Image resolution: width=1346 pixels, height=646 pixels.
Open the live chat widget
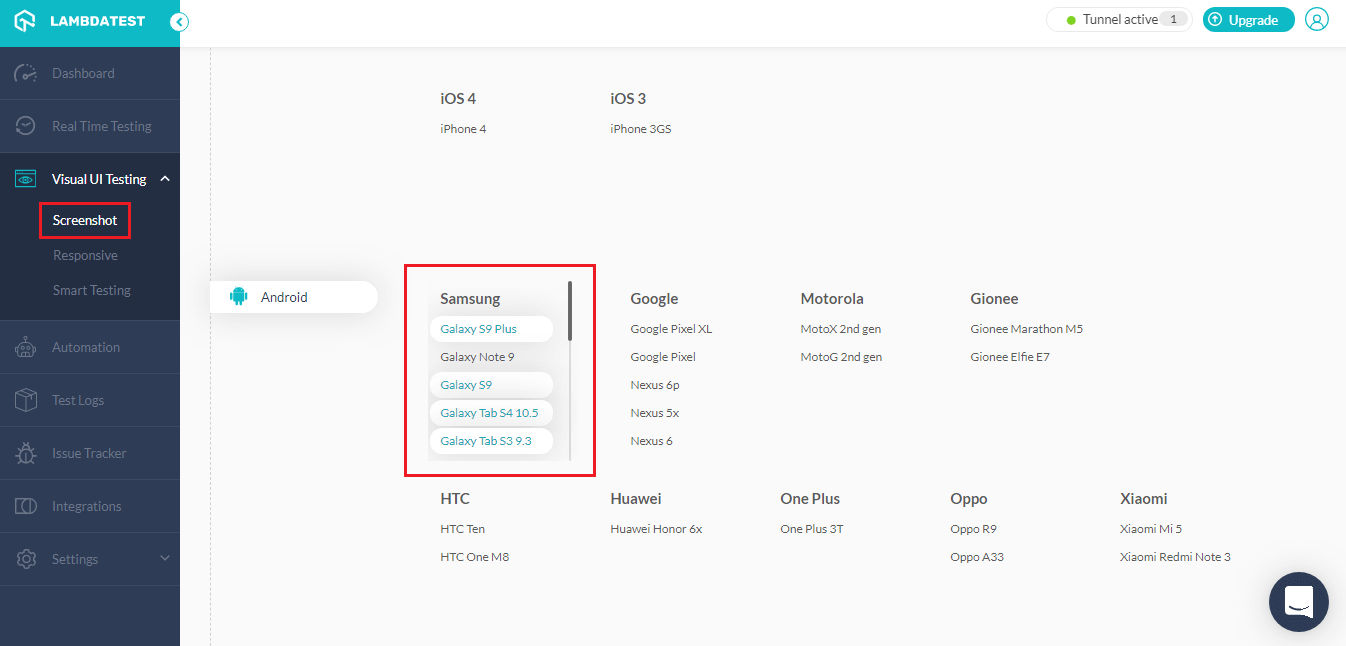click(1298, 601)
